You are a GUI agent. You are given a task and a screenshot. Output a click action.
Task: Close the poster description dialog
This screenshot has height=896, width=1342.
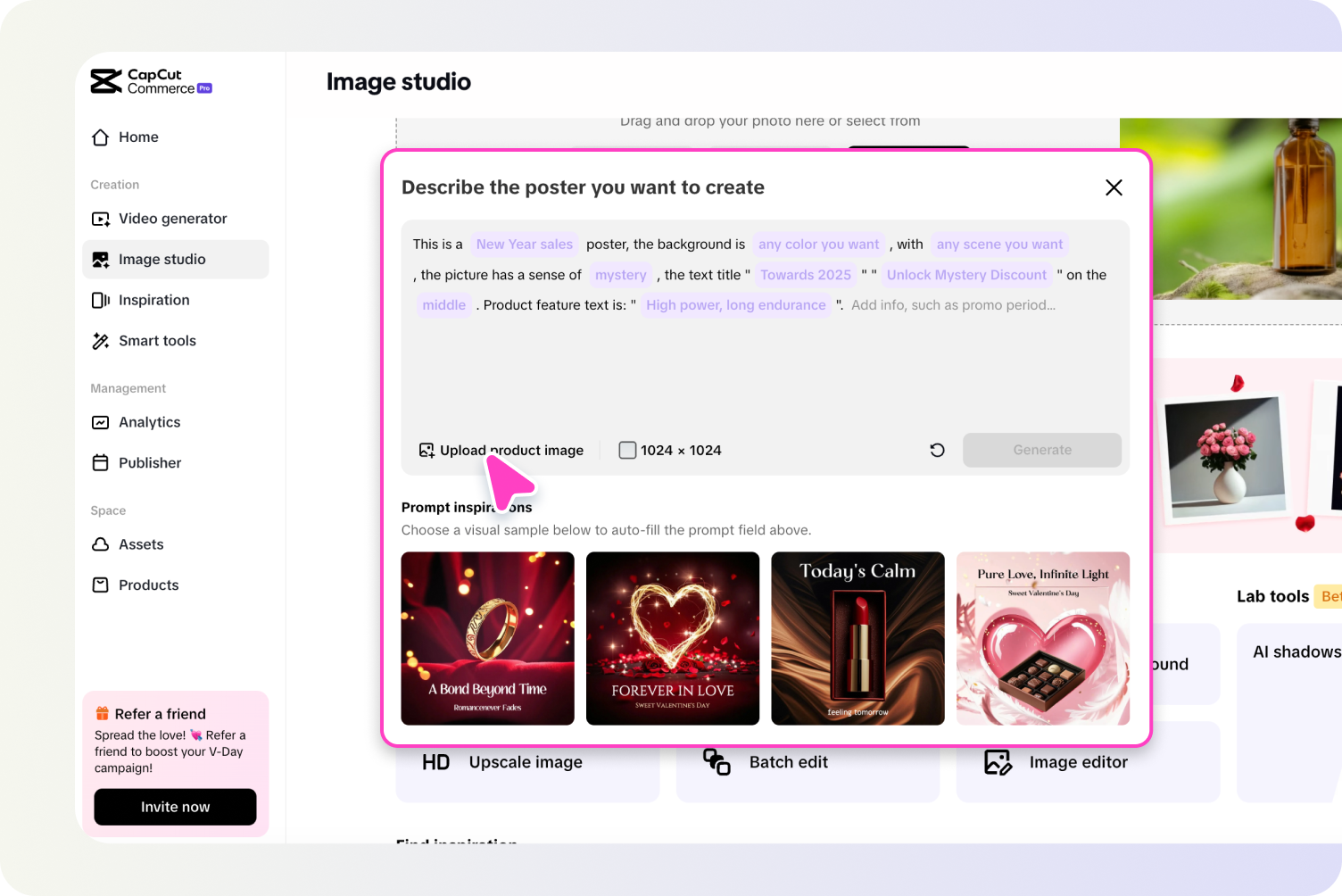(1114, 187)
